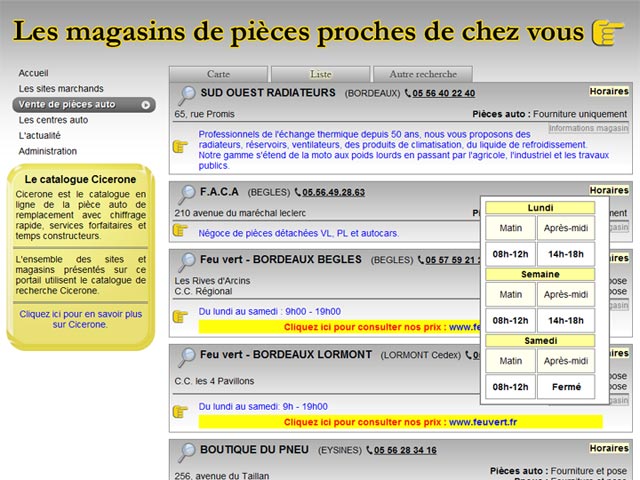Click the address 65, rue Promis
640x480 pixels.
[204, 114]
